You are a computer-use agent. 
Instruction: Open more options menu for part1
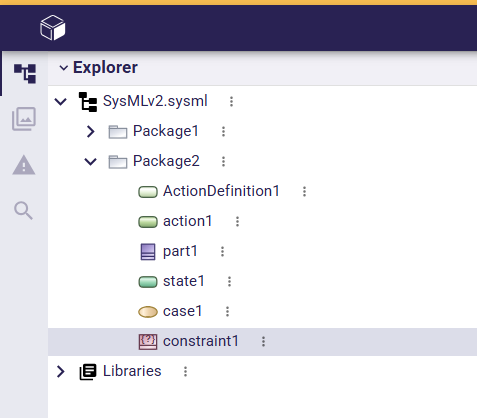click(222, 251)
